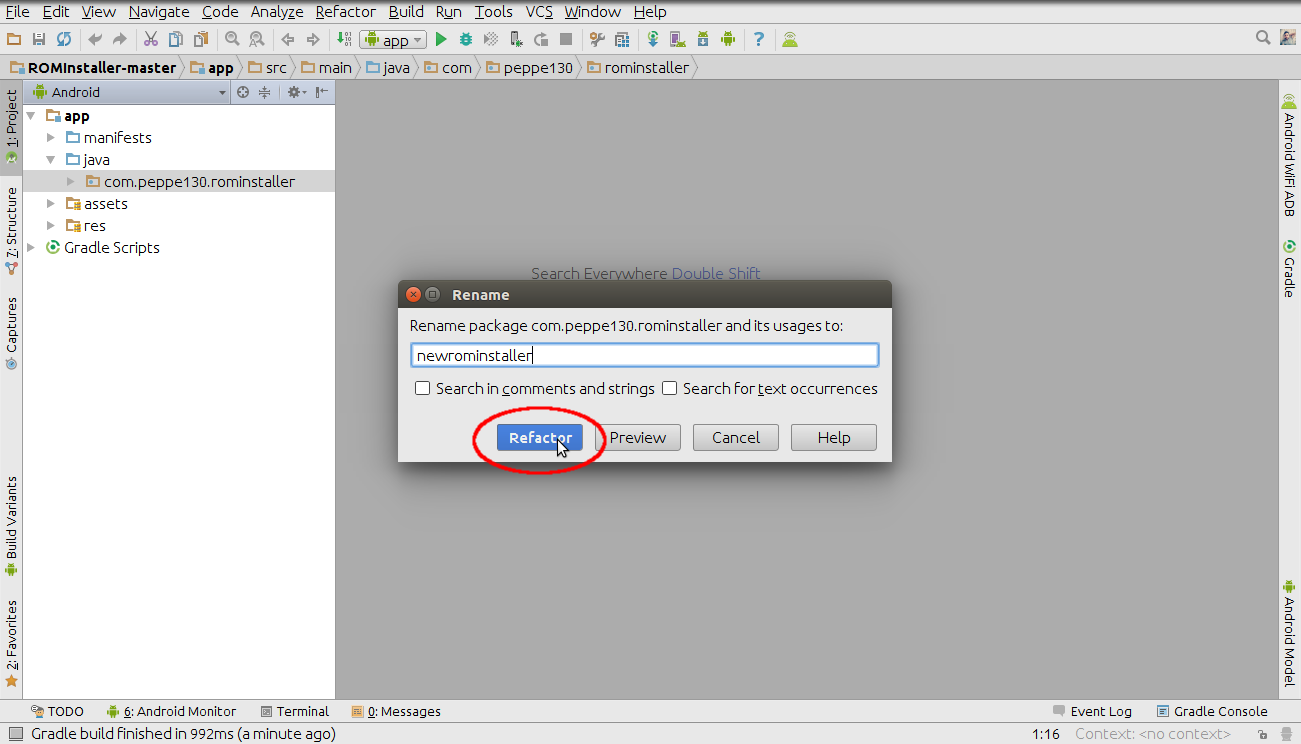Open the Analyze menu
Viewport: 1301px width, 744px height.
pos(277,12)
